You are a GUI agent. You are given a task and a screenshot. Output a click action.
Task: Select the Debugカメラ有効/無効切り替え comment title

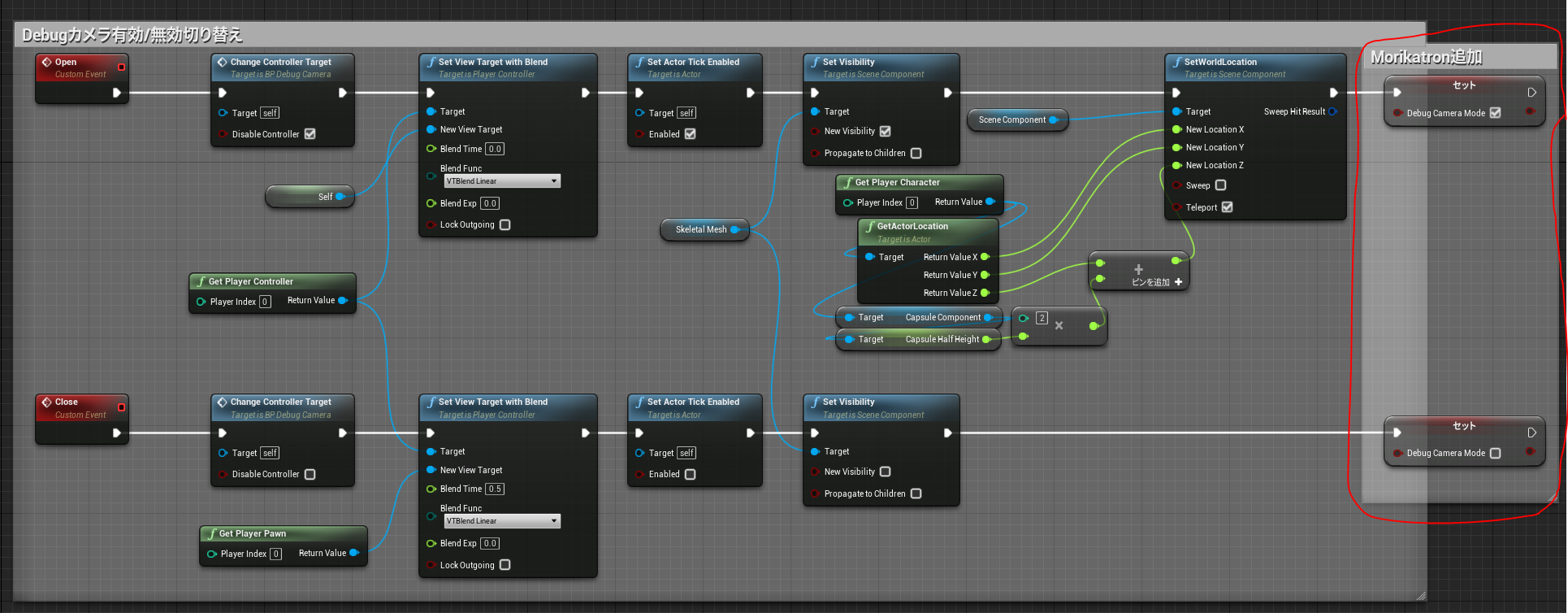pos(132,35)
